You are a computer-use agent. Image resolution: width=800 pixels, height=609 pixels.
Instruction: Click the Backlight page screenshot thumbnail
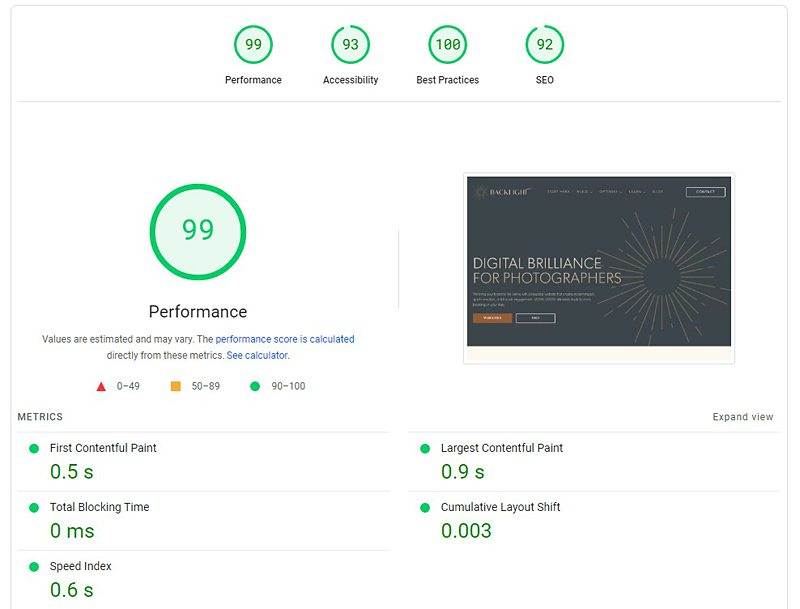click(598, 268)
